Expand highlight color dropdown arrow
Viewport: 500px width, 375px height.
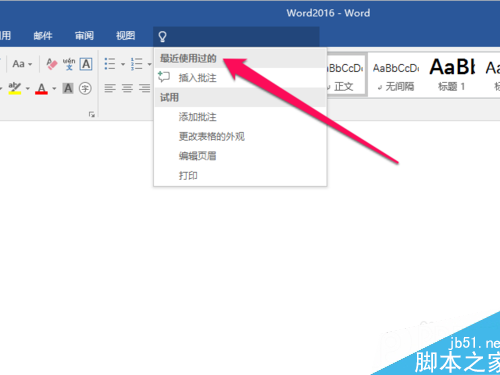tap(28, 89)
